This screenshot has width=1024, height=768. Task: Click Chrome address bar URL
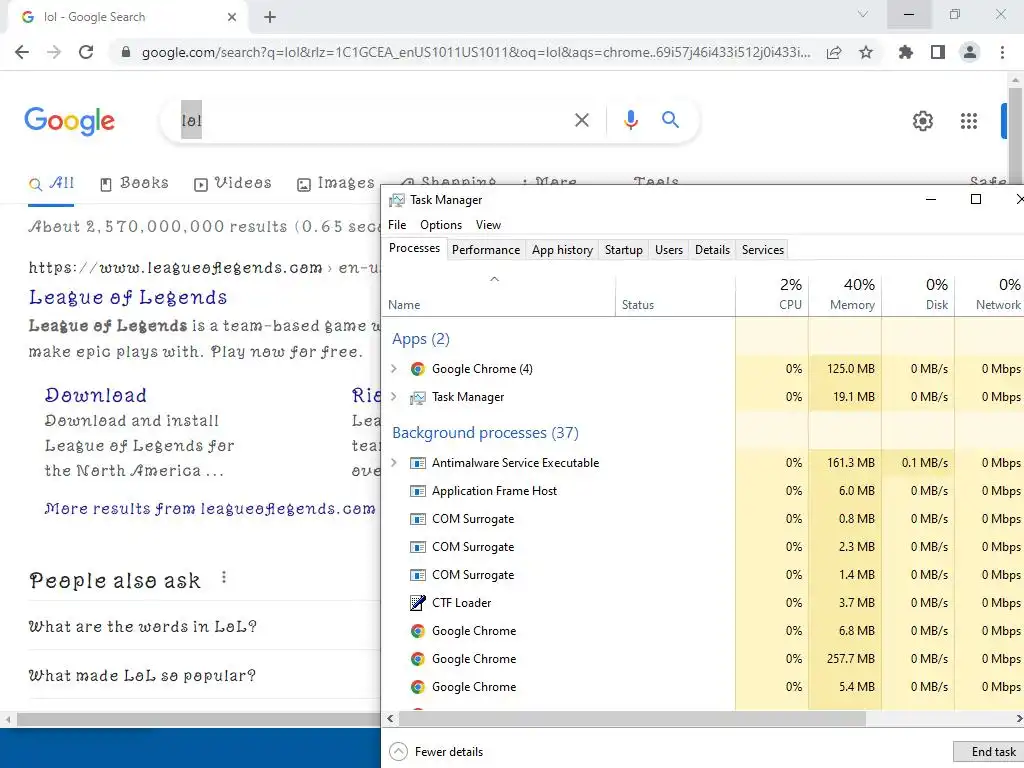click(475, 52)
